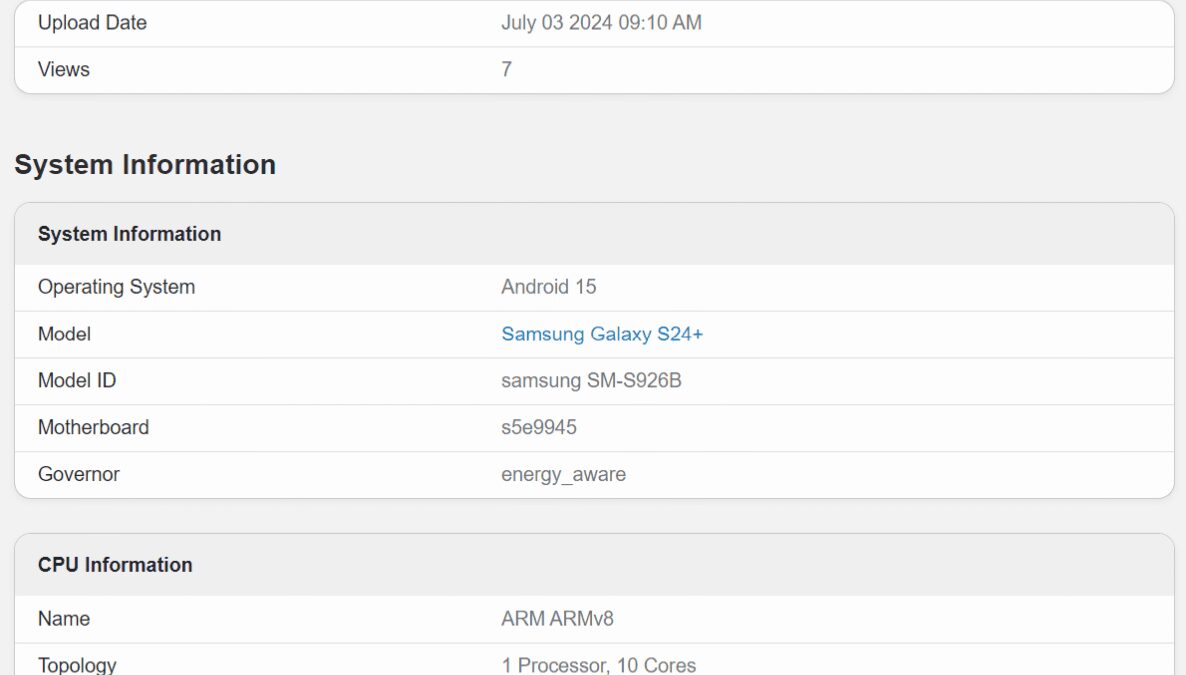Click the System Information page heading
Viewport: 1186px width, 675px height.
pos(145,165)
